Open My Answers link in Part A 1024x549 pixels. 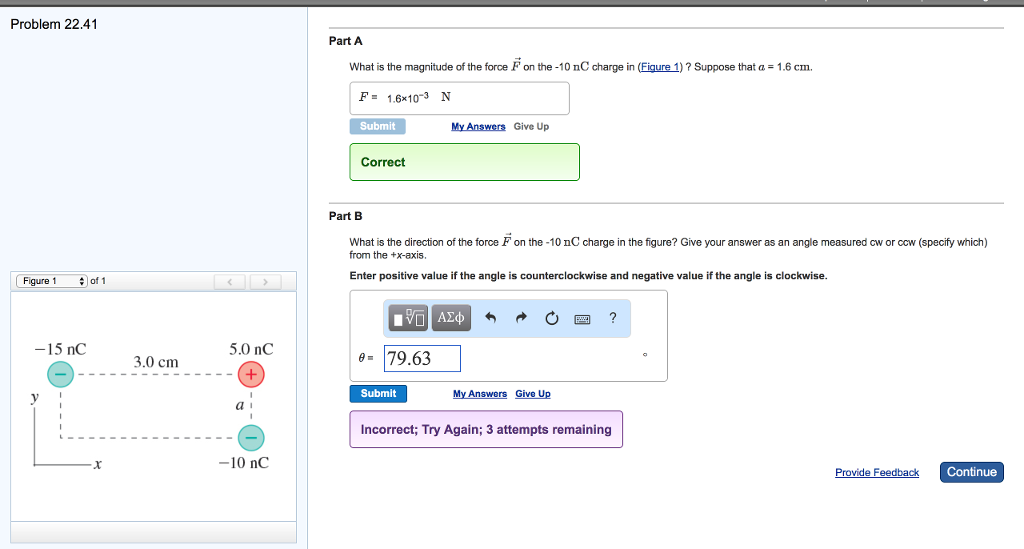(x=478, y=127)
